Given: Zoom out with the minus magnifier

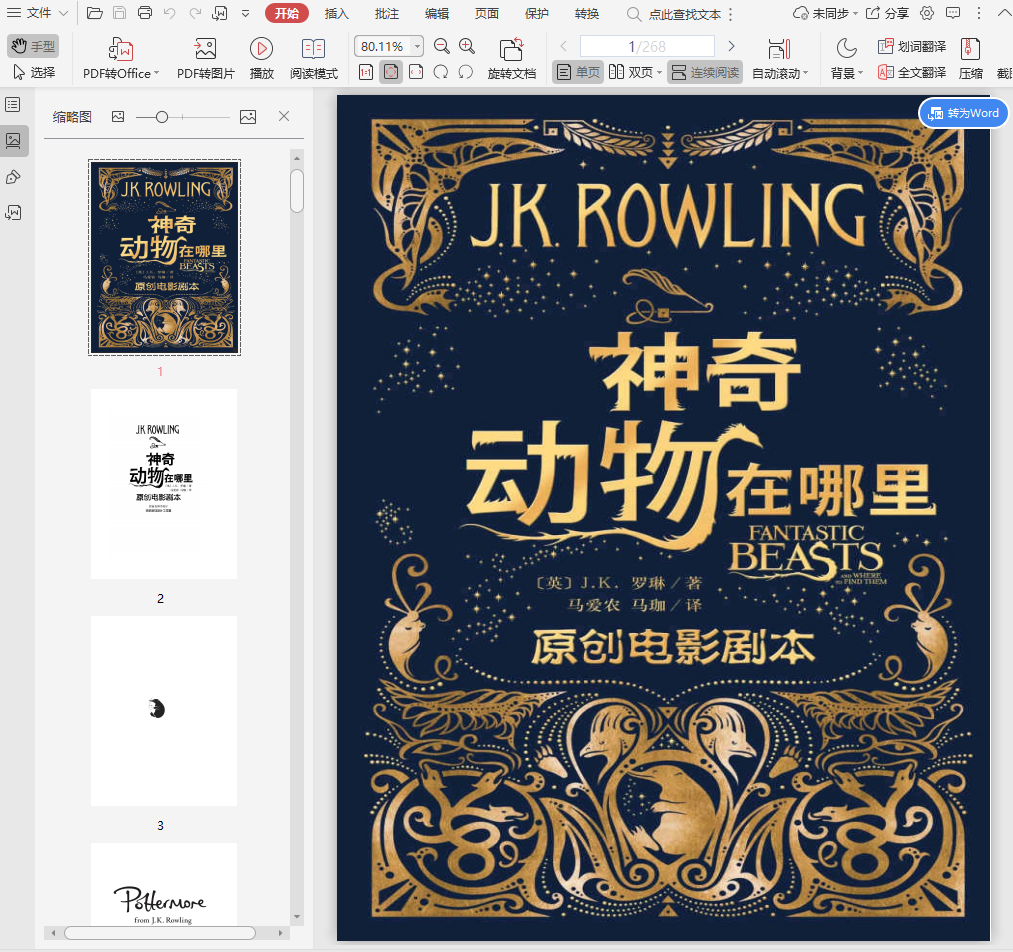Looking at the screenshot, I should 441,46.
